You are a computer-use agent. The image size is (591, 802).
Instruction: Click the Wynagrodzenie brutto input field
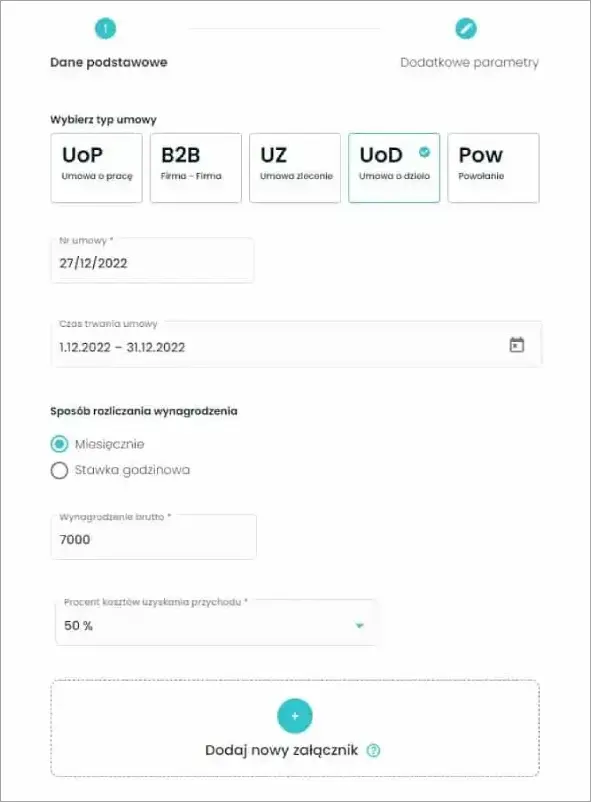tap(154, 537)
